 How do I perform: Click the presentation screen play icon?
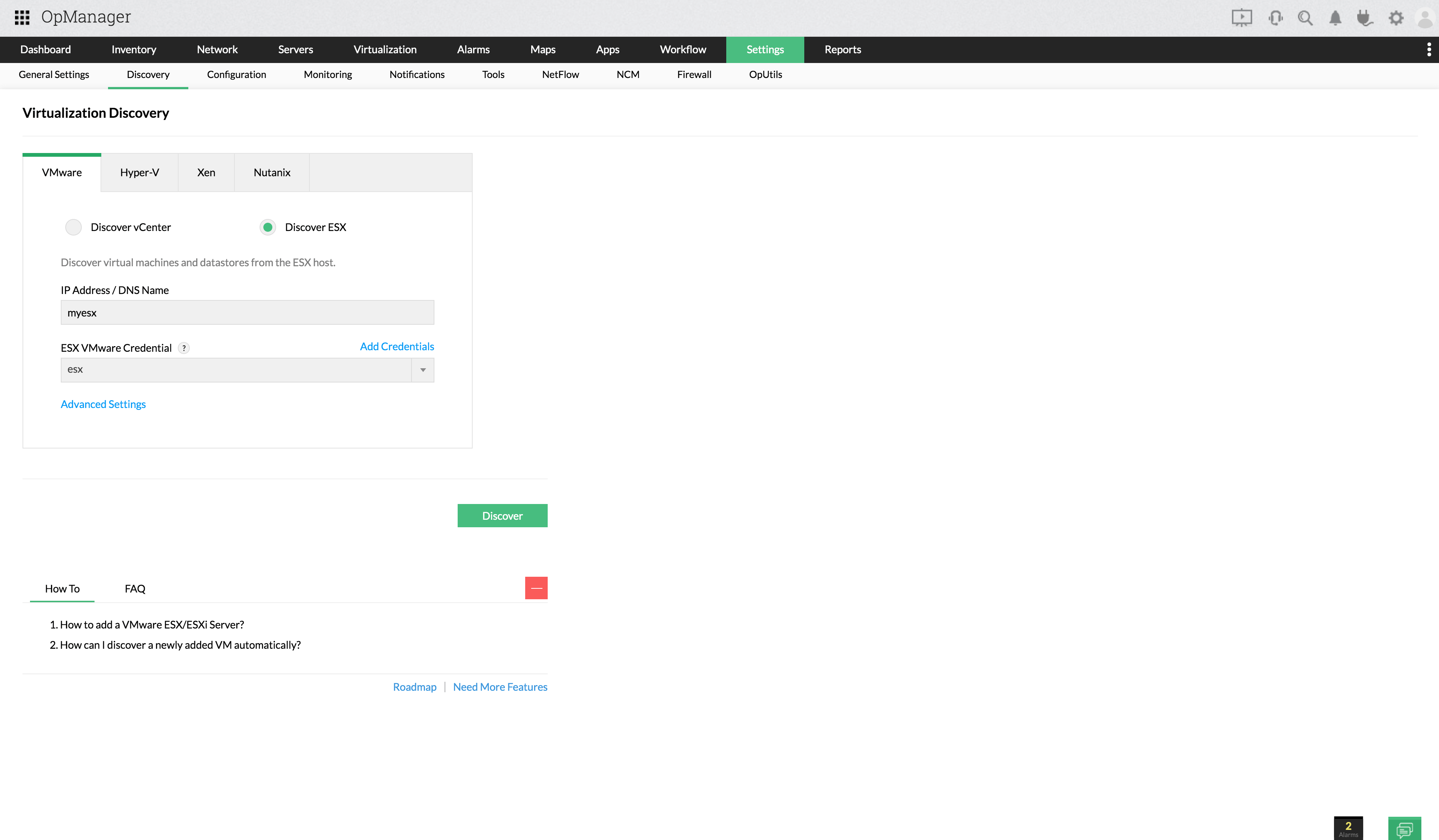click(1241, 18)
